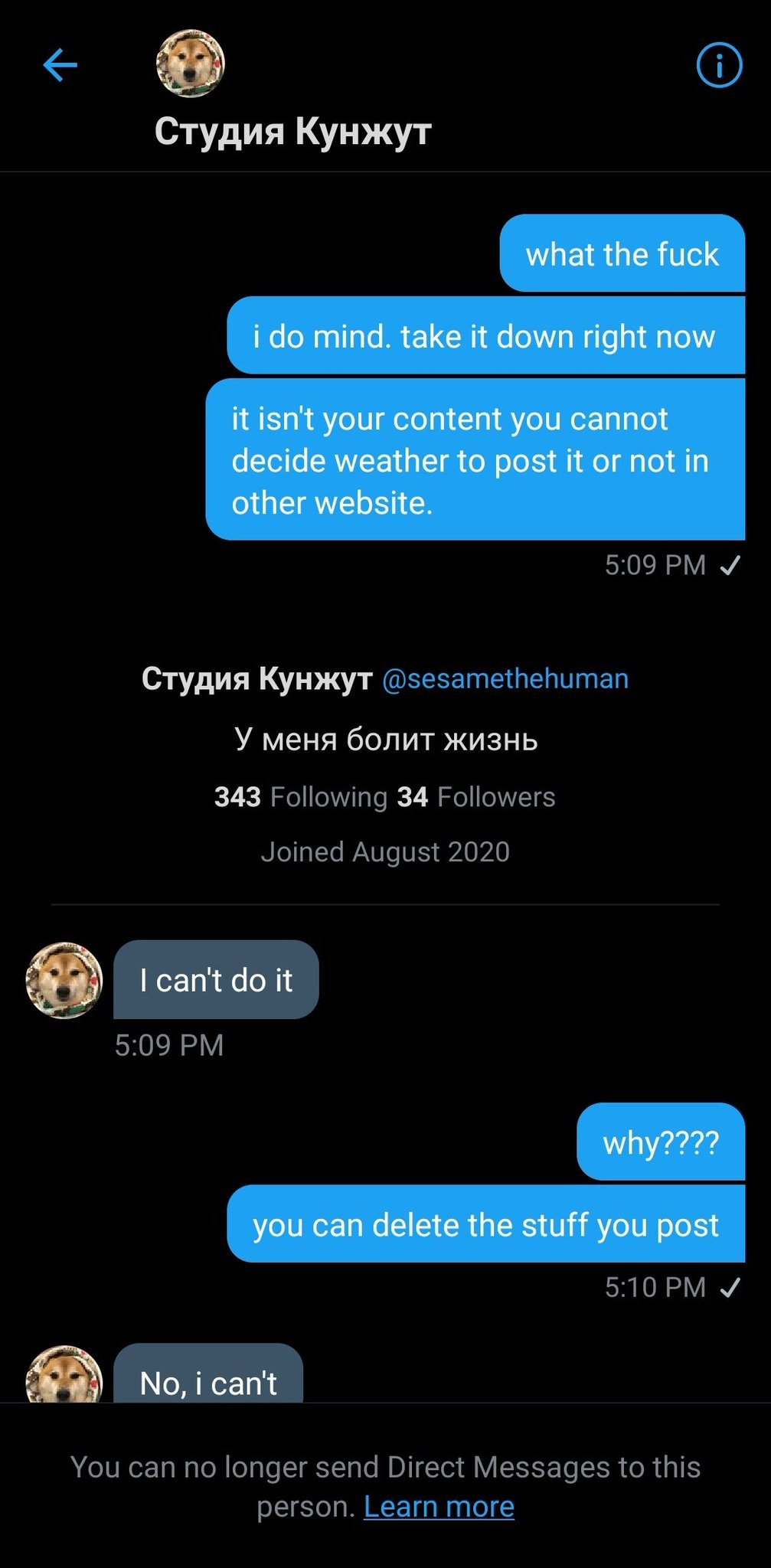Open the 343 Following count

coord(301,797)
